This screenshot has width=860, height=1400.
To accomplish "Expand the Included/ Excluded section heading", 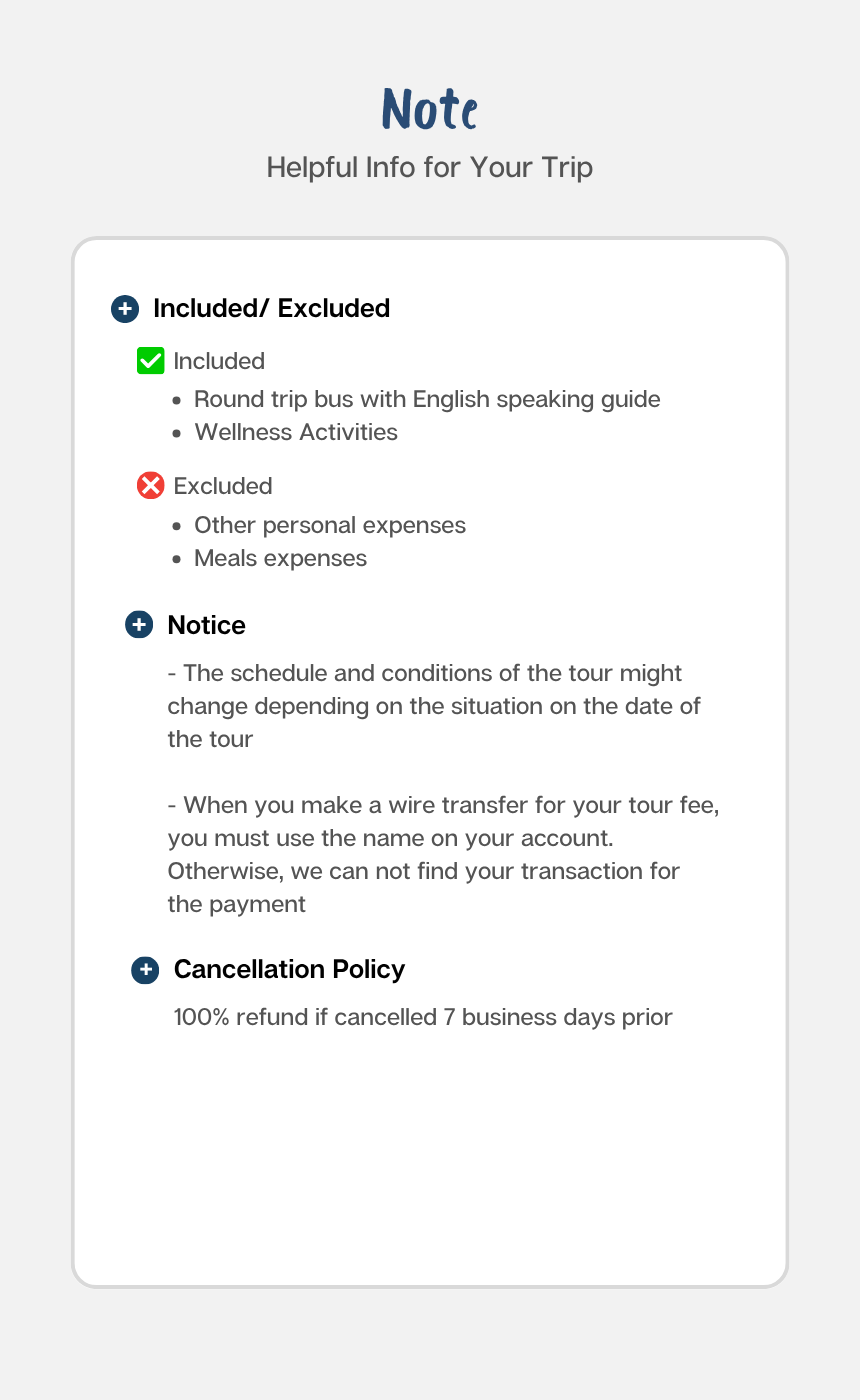I will tap(271, 309).
